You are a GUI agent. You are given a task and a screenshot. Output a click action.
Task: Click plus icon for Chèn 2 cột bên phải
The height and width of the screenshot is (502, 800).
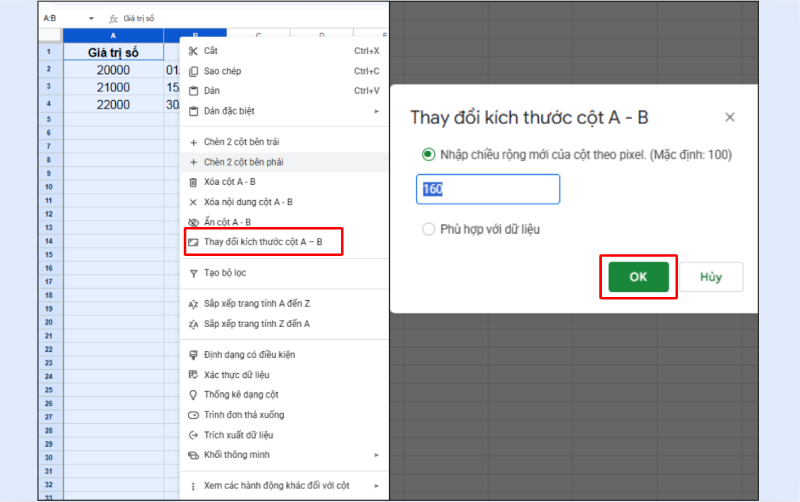193,162
